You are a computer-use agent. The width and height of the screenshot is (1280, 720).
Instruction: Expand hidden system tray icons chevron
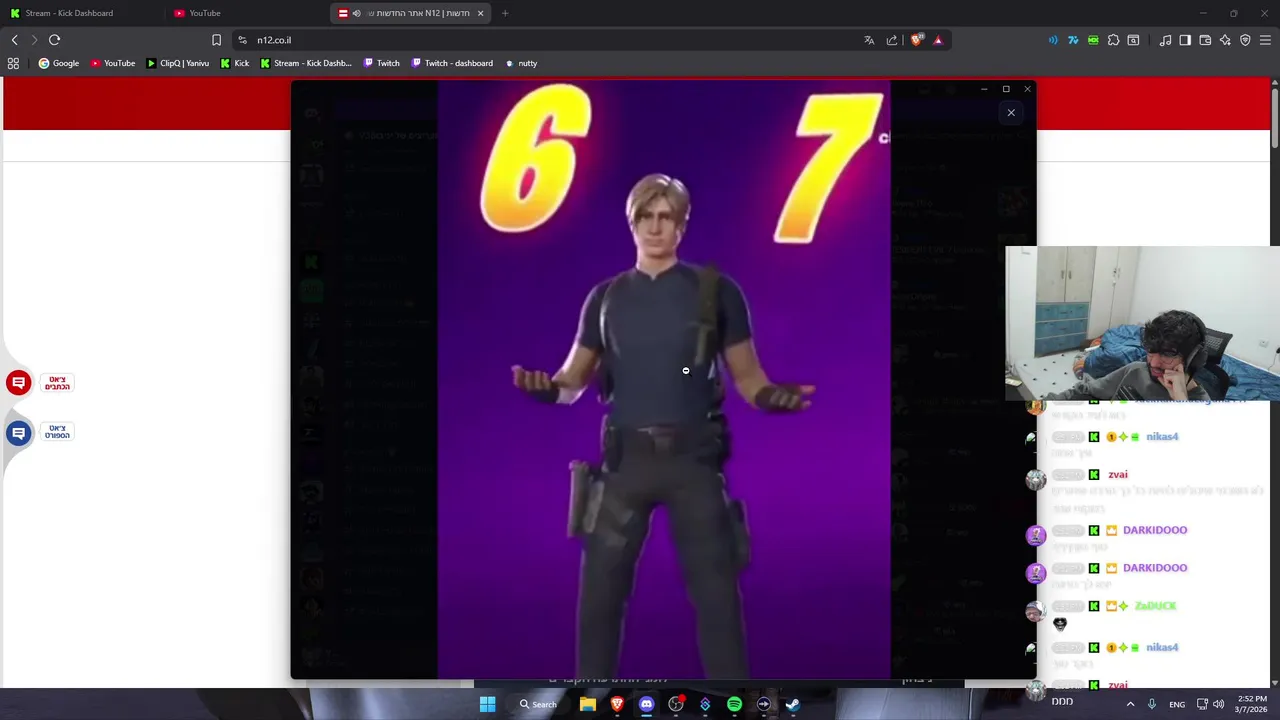1131,704
